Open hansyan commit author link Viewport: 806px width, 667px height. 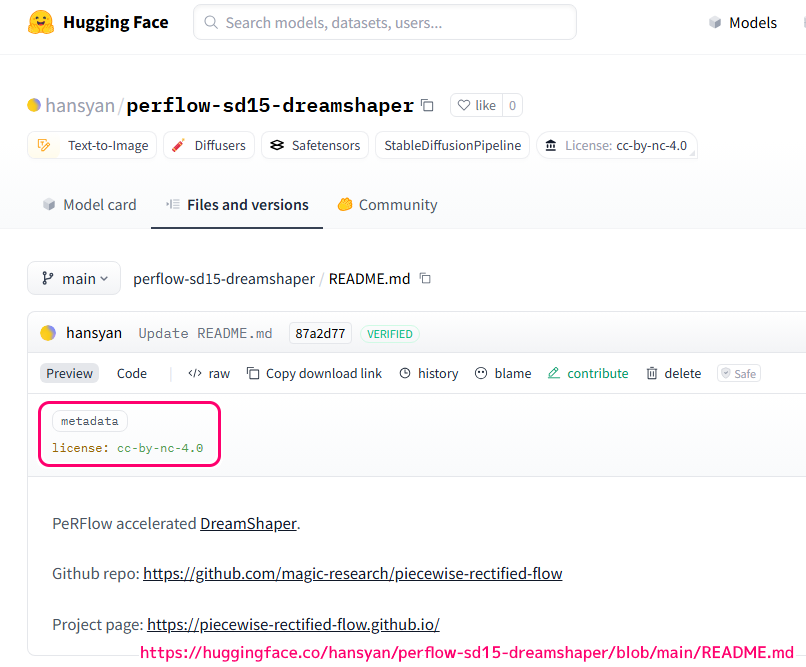(94, 333)
